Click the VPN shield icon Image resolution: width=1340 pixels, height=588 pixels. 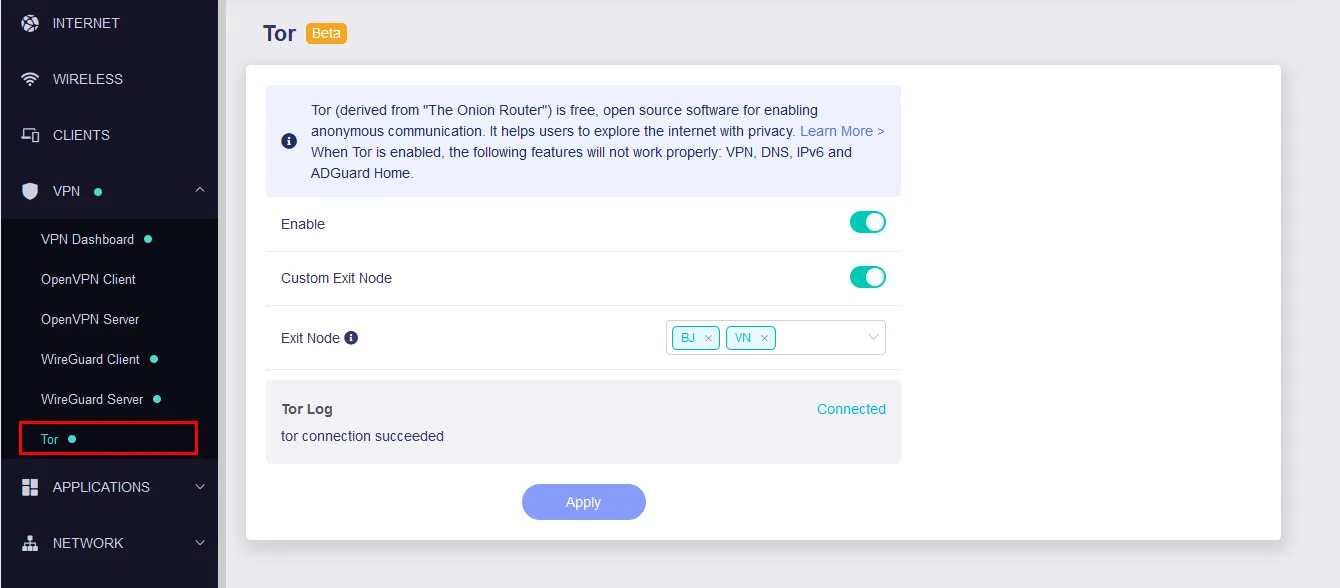[x=30, y=191]
